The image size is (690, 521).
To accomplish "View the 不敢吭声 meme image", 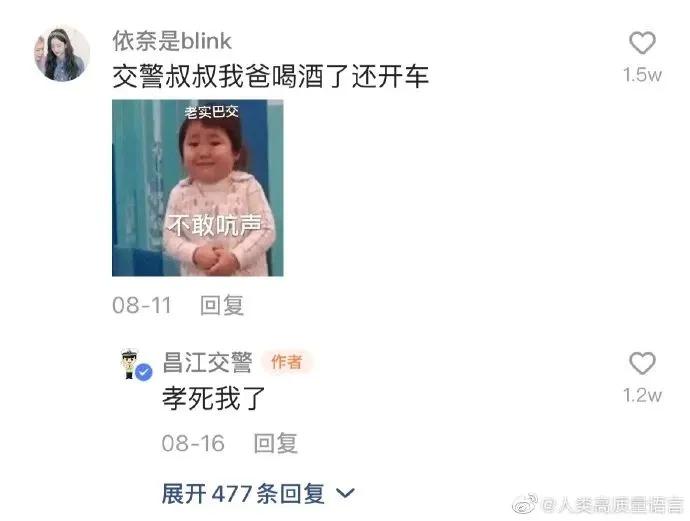I will [x=198, y=188].
